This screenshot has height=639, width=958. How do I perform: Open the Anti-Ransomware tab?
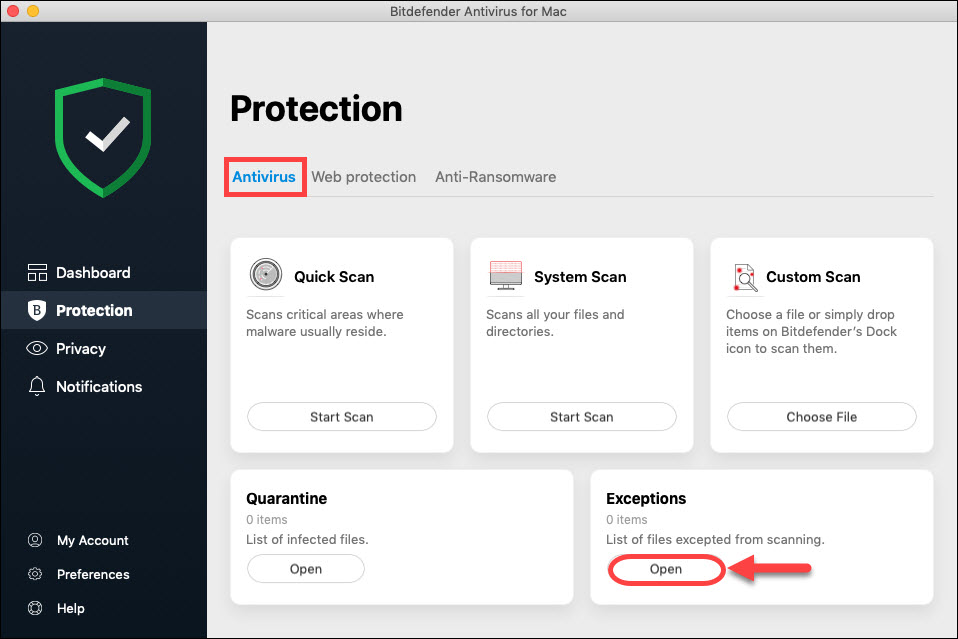(x=495, y=176)
